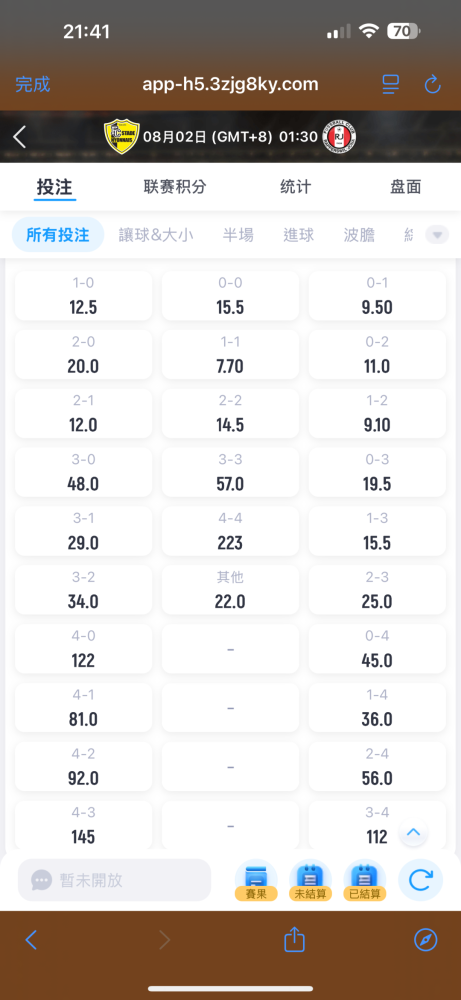Tap the browser share icon
This screenshot has width=461, height=1000.
[x=295, y=939]
